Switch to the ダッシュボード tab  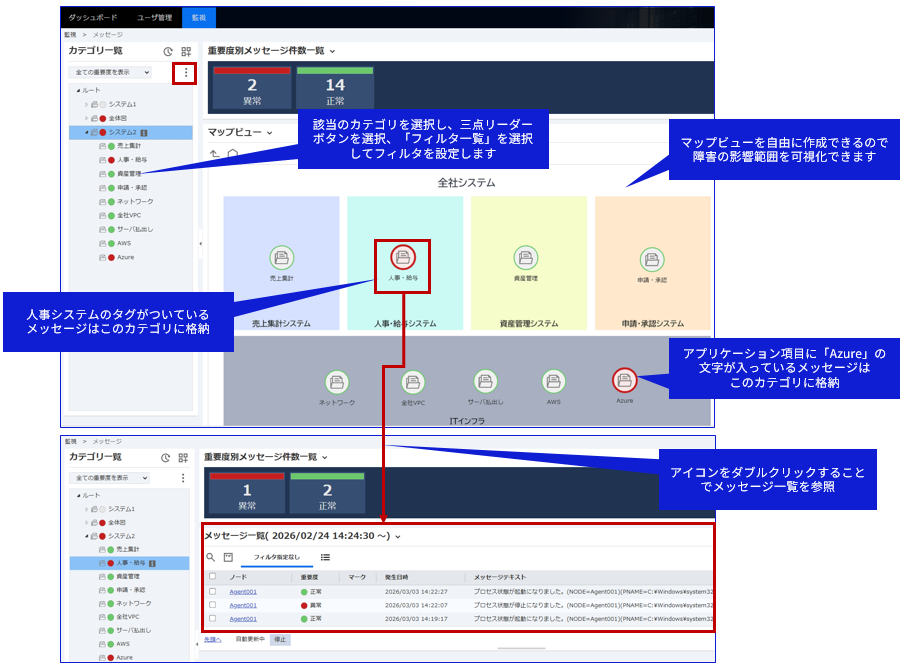pos(93,18)
